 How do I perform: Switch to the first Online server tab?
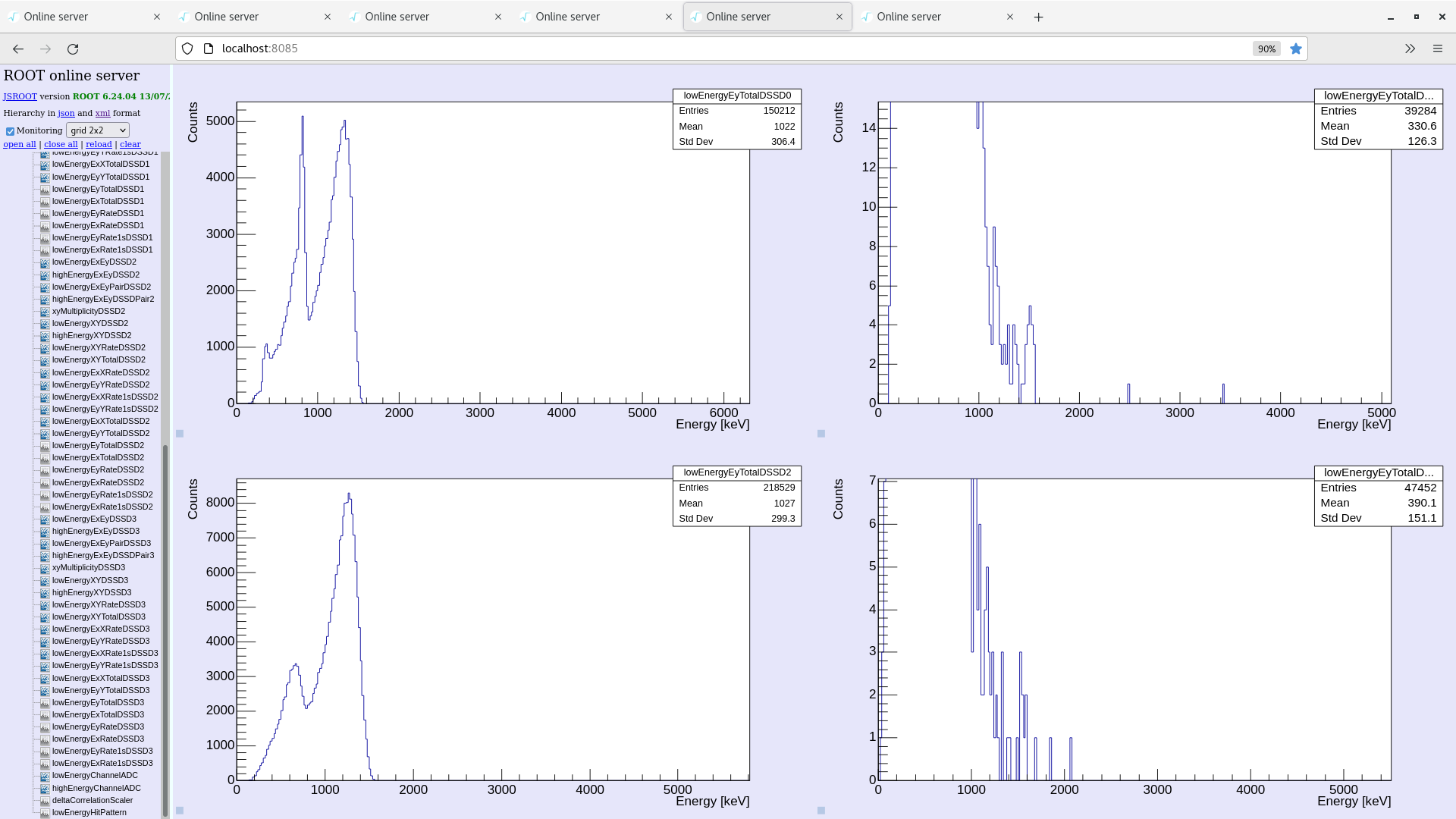pyautogui.click(x=83, y=17)
